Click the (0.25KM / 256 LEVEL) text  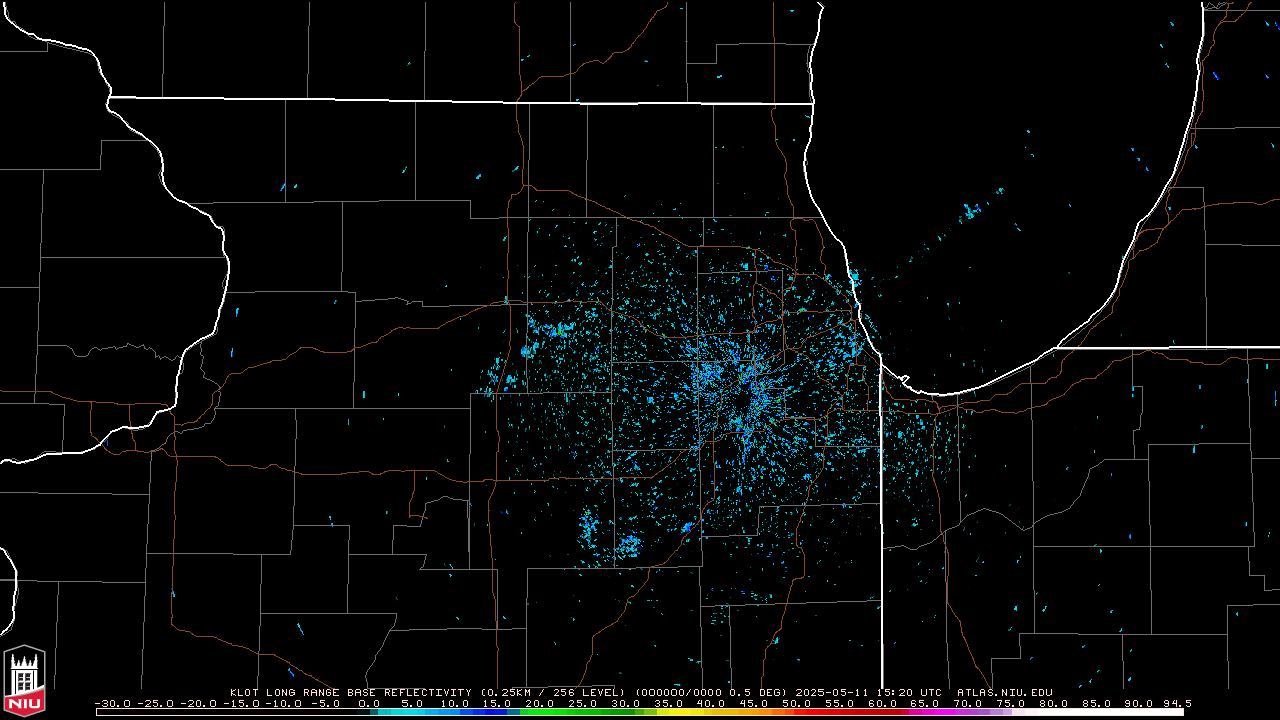tap(553, 692)
